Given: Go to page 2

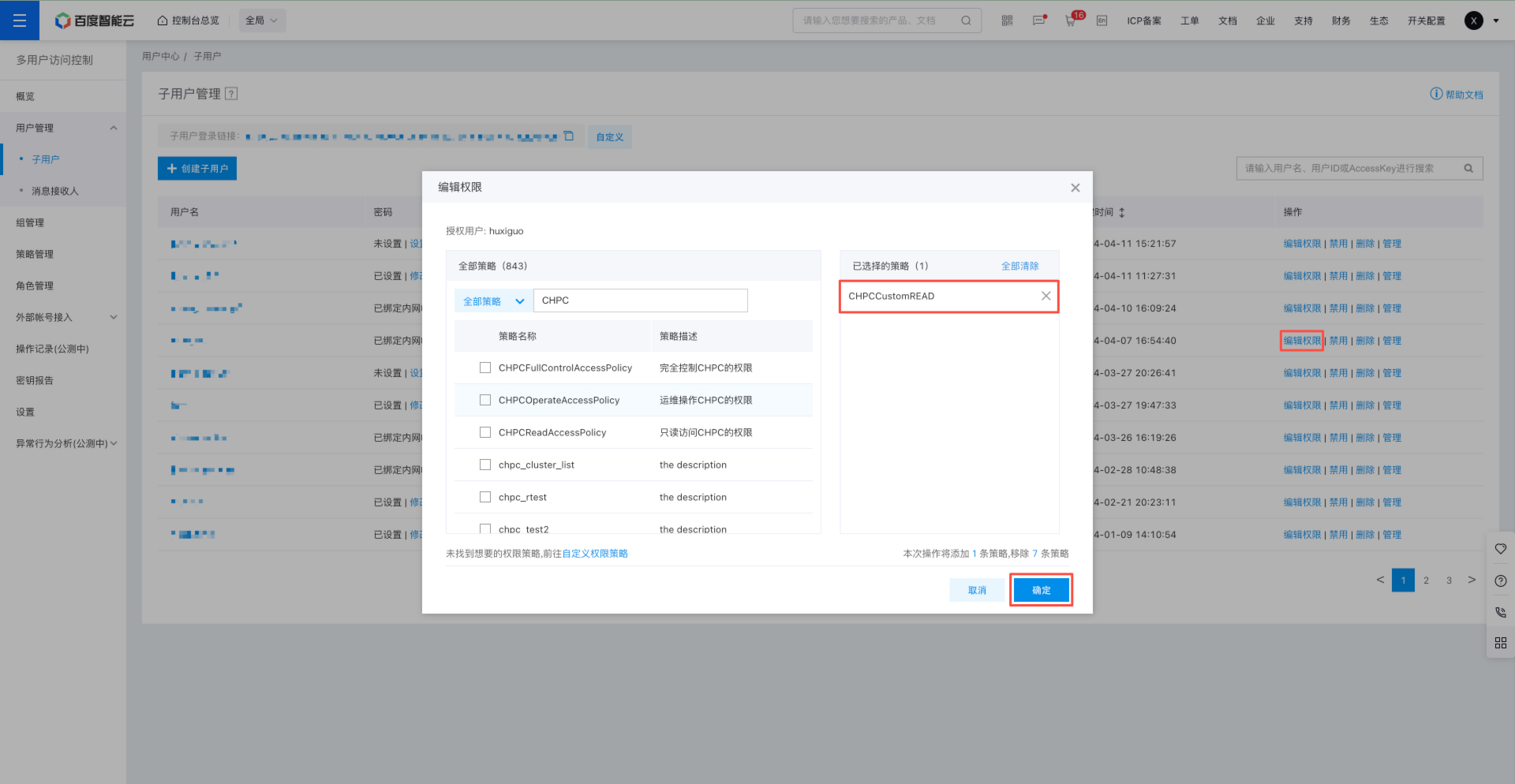Looking at the screenshot, I should coord(1426,580).
